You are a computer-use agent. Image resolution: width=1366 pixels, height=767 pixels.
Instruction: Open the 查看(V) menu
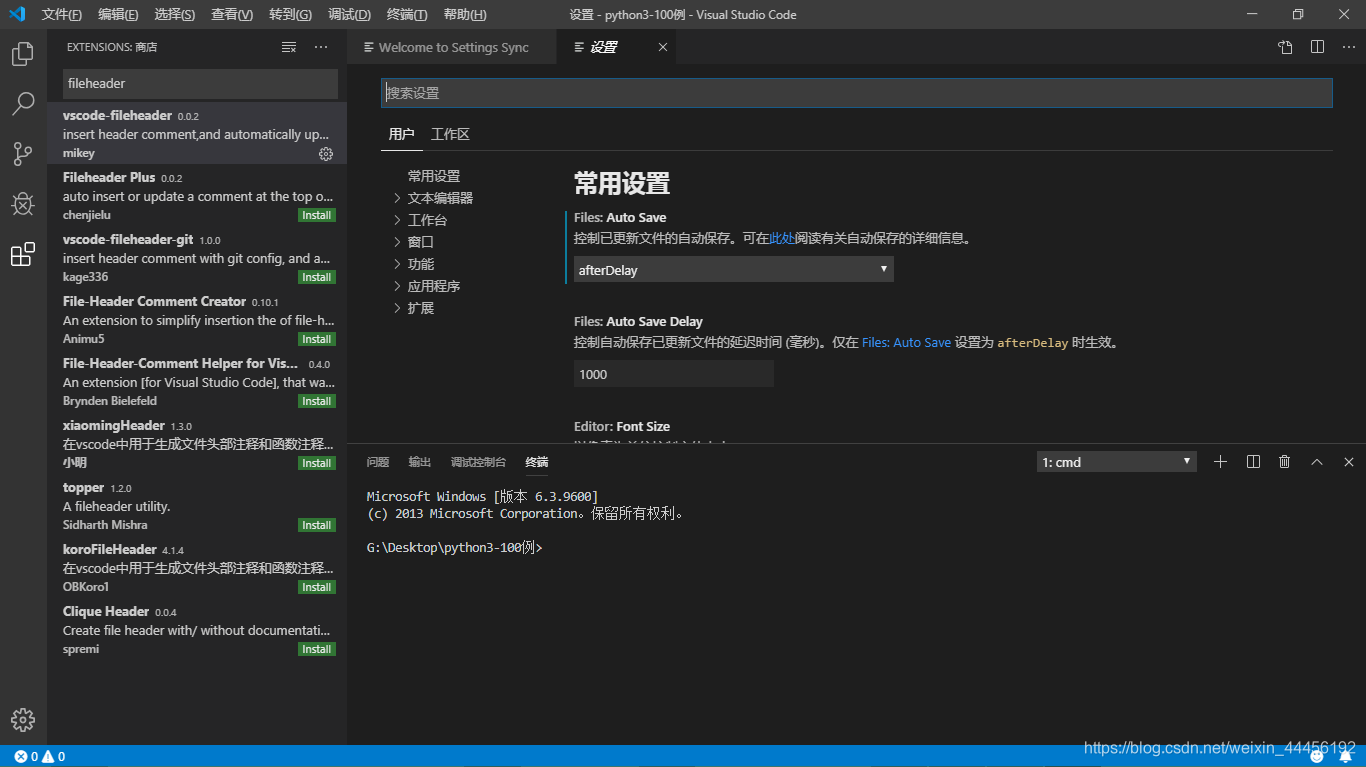tap(232, 14)
